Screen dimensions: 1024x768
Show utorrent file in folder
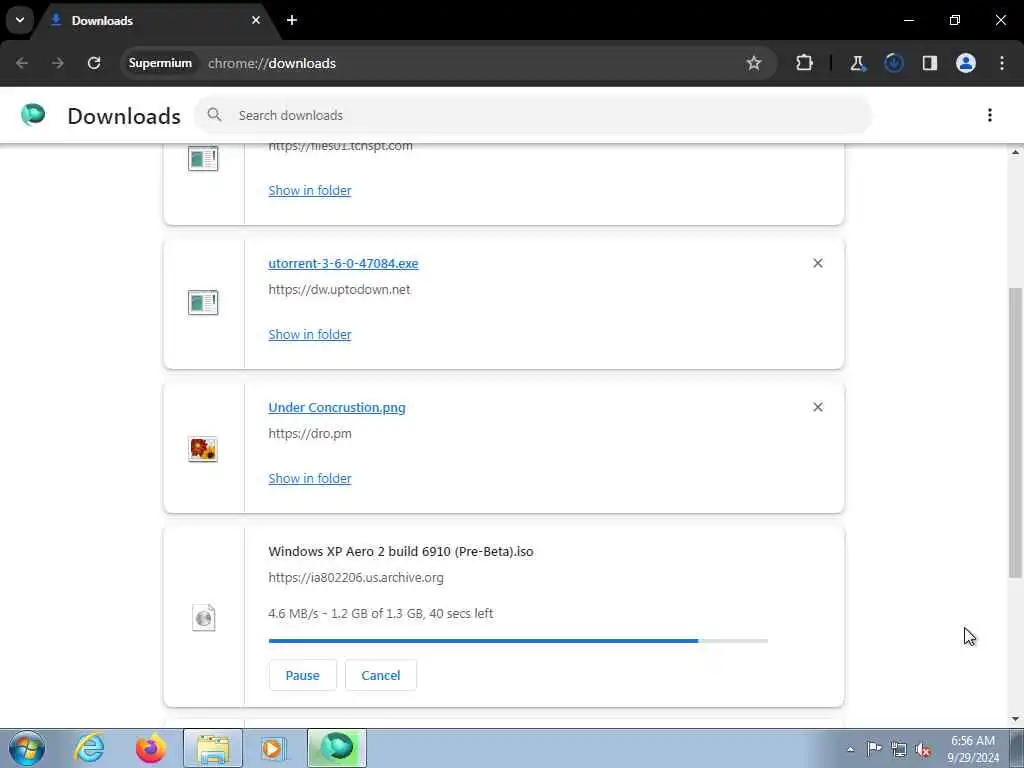tap(310, 334)
